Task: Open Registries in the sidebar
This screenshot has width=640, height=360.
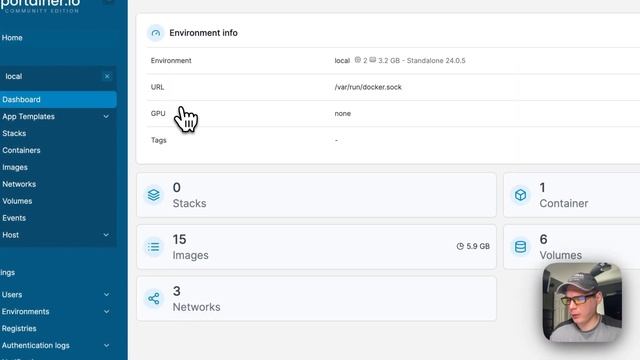Action: pos(19,329)
